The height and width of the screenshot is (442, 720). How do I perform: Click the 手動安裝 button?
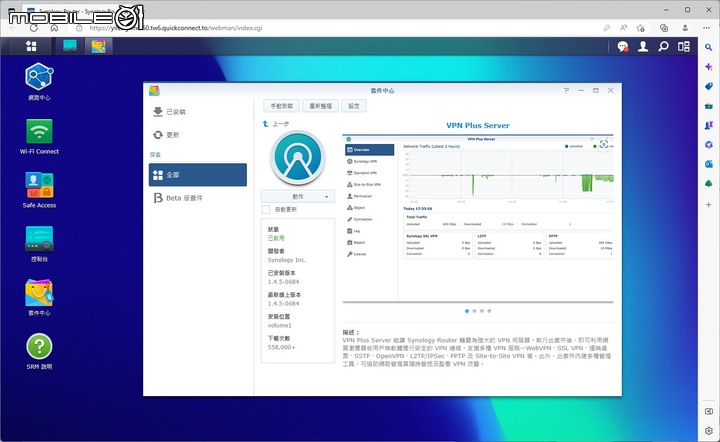tap(281, 106)
